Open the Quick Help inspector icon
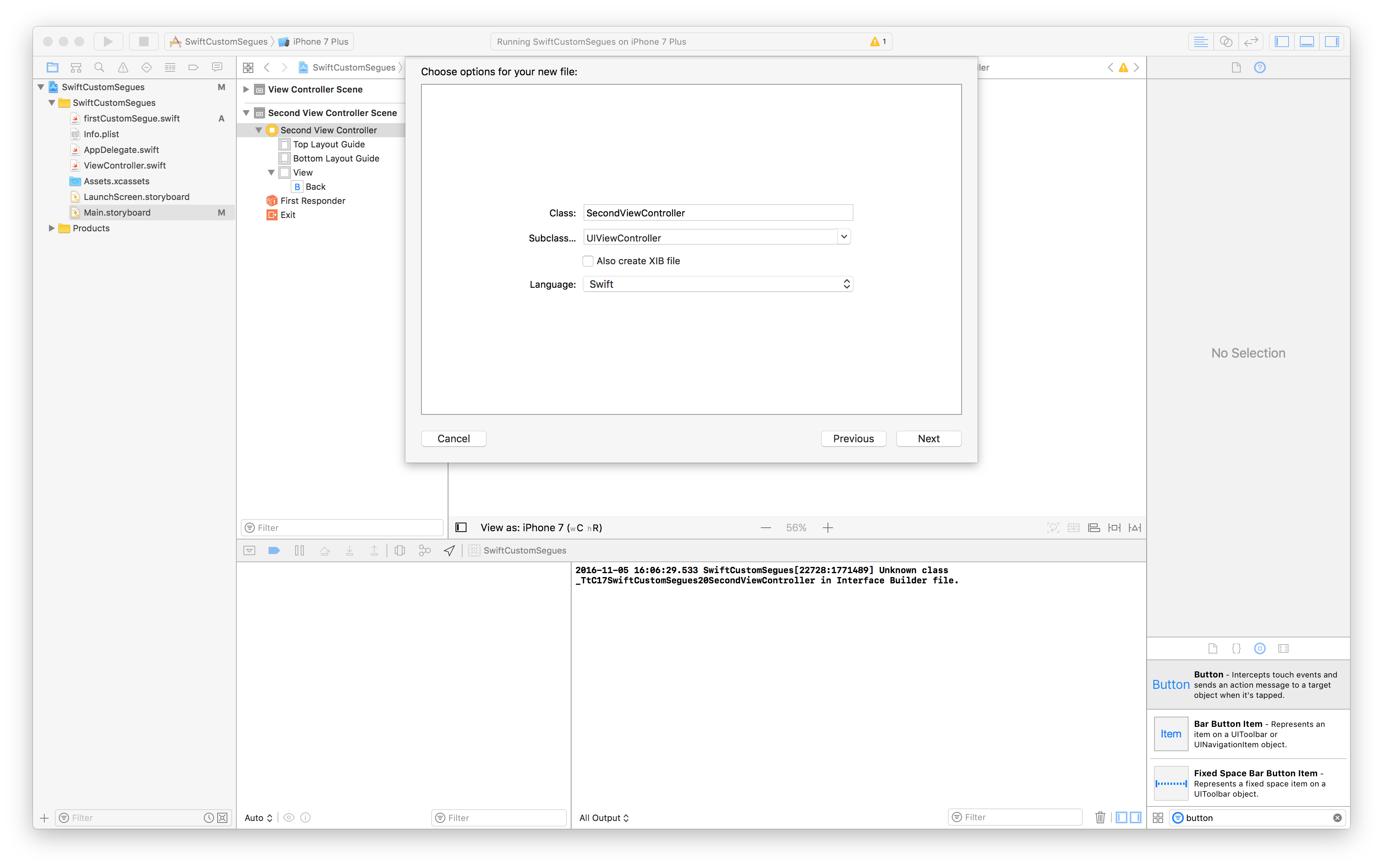The height and width of the screenshot is (868, 1383). tap(1260, 67)
